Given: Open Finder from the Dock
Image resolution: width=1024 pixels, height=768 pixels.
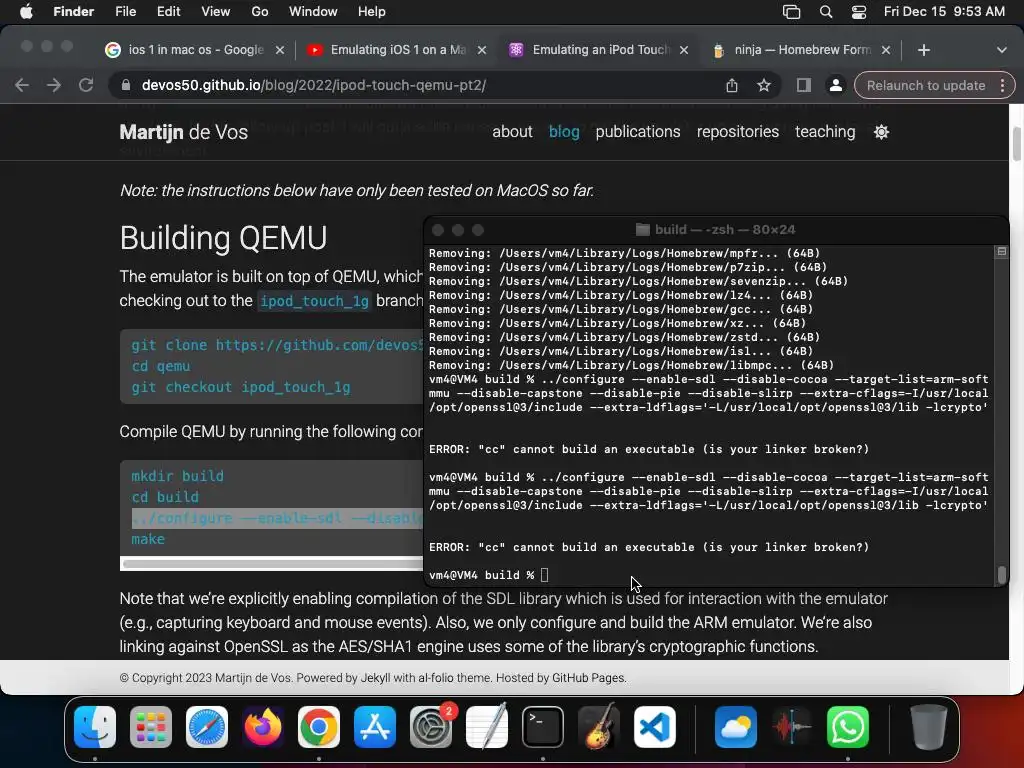Looking at the screenshot, I should click(x=95, y=727).
